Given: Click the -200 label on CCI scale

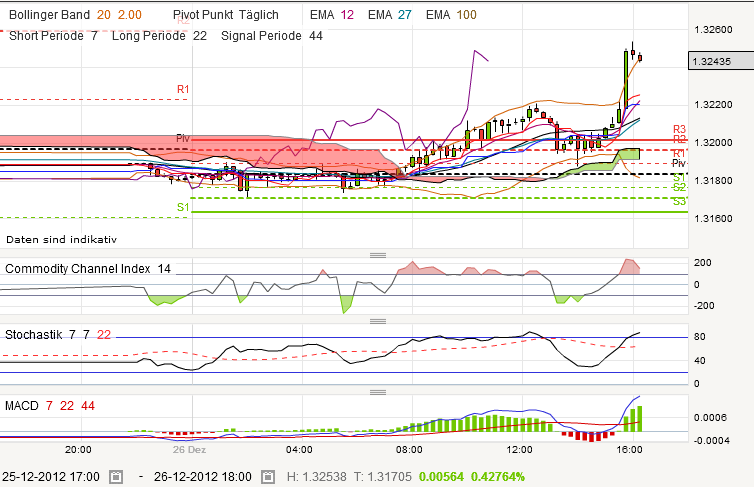Looking at the screenshot, I should click(x=704, y=306).
